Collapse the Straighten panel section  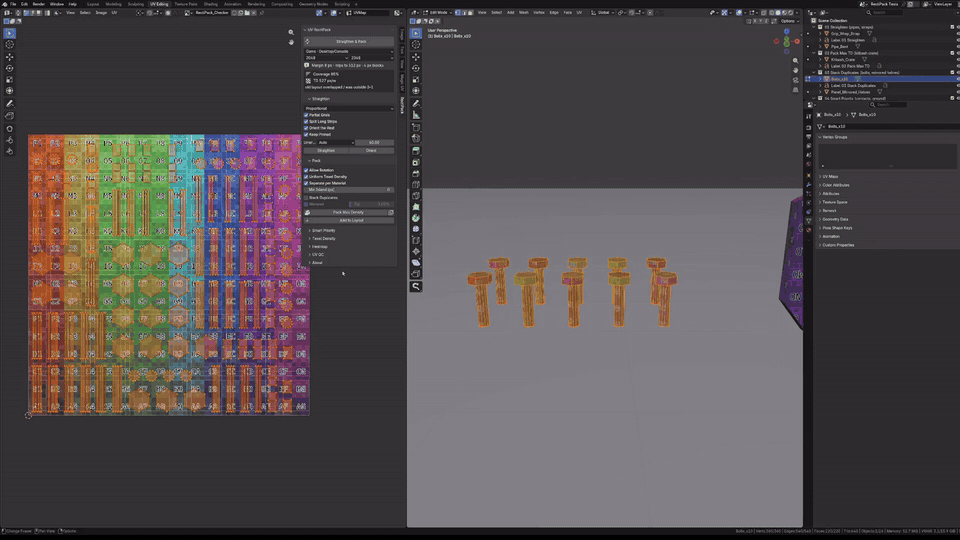(319, 99)
